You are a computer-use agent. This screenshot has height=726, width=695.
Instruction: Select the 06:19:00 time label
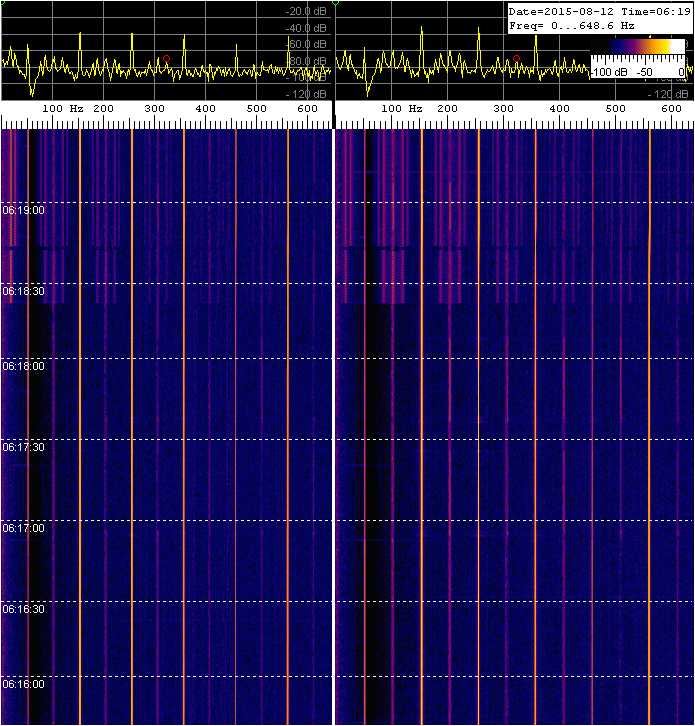[x=24, y=210]
